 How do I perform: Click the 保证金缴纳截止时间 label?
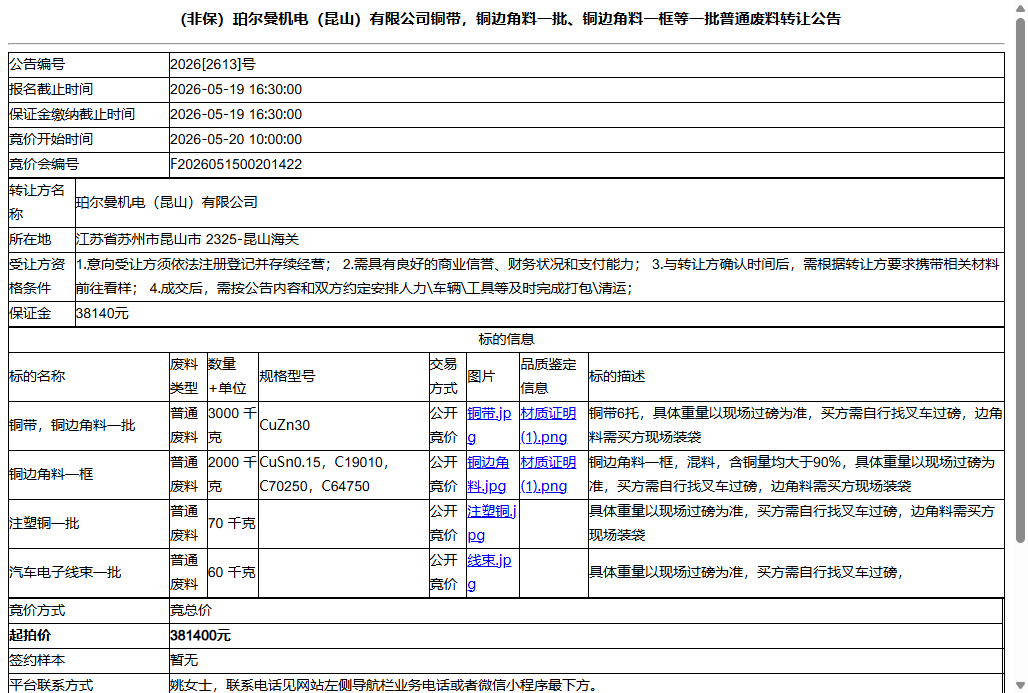pos(72,114)
